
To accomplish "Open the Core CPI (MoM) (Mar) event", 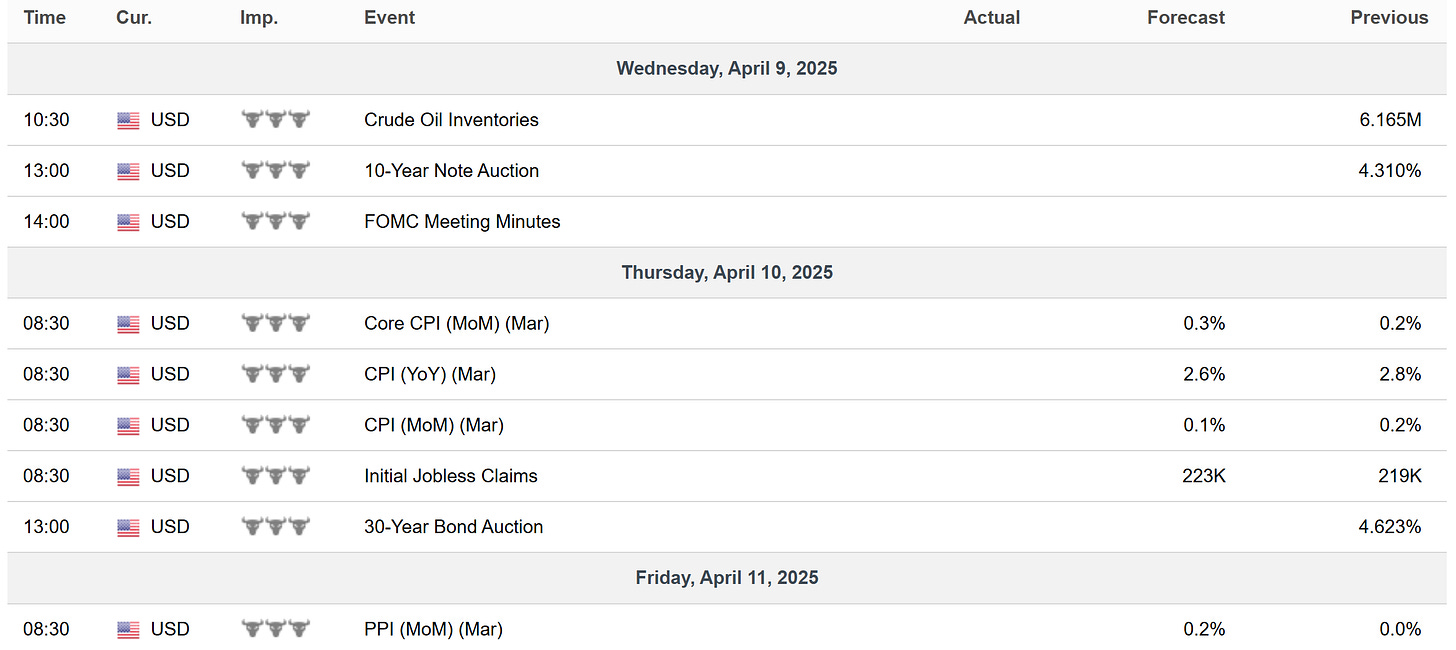I will [x=456, y=324].
